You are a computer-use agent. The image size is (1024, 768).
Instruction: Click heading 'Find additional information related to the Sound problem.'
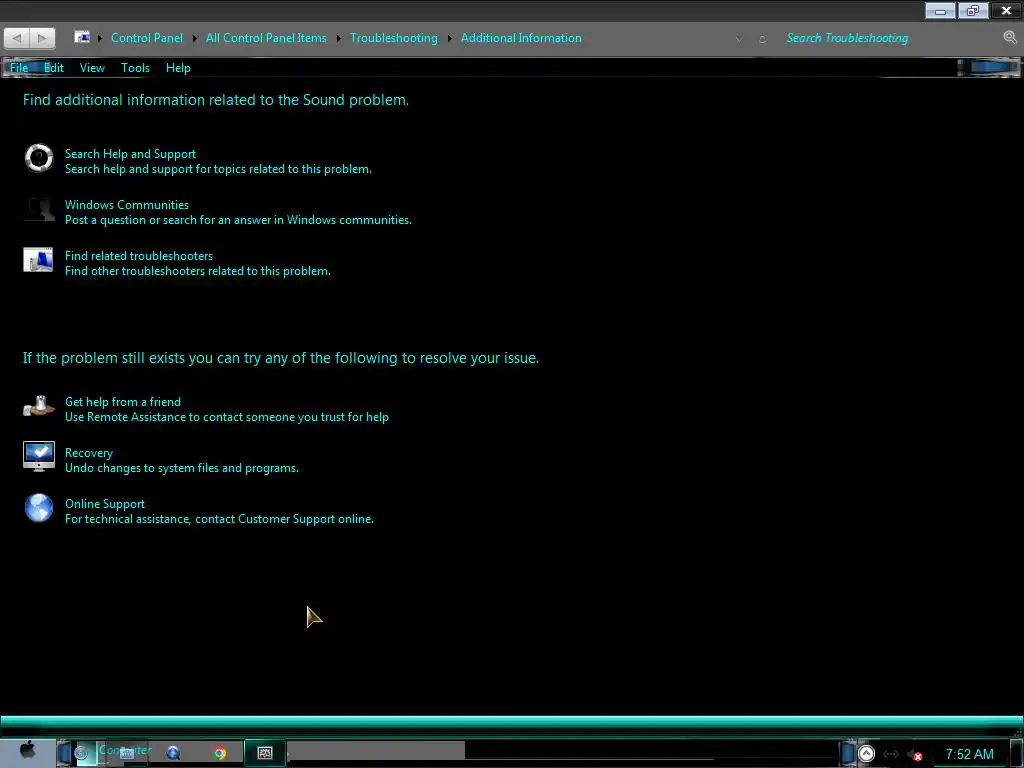point(216,100)
